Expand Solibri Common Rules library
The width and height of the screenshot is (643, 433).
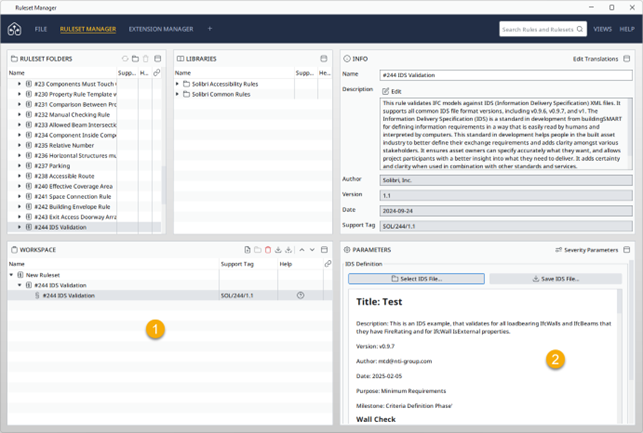tap(177, 94)
